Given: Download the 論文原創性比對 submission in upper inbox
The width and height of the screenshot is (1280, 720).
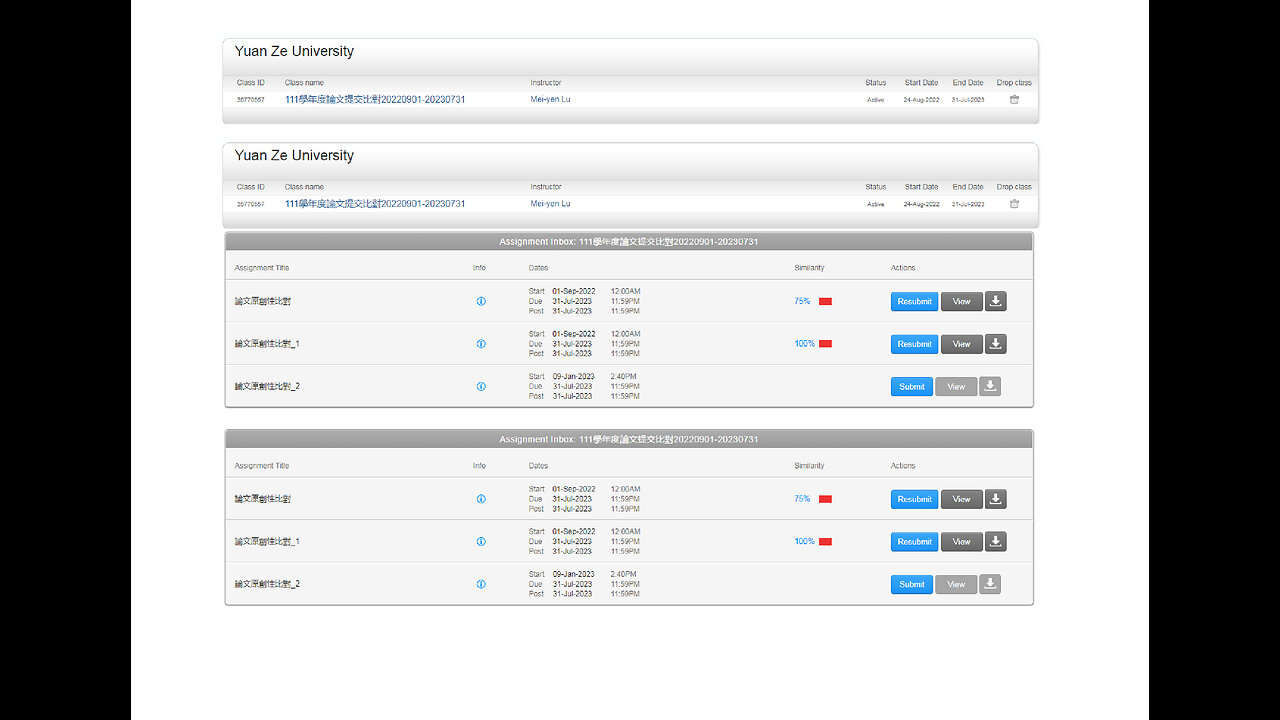Looking at the screenshot, I should [x=996, y=301].
